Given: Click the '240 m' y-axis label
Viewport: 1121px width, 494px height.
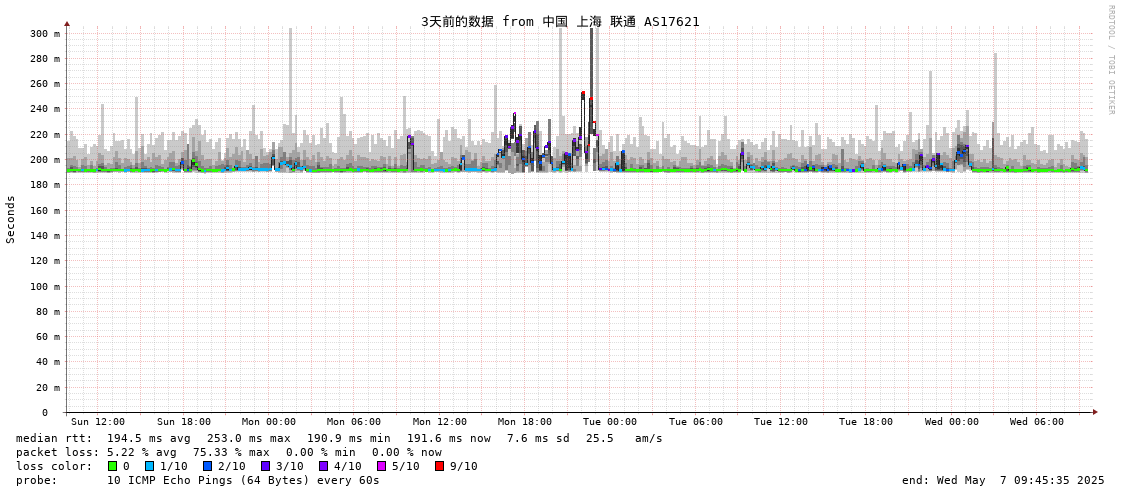Looking at the screenshot, I should pyautogui.click(x=45, y=109).
